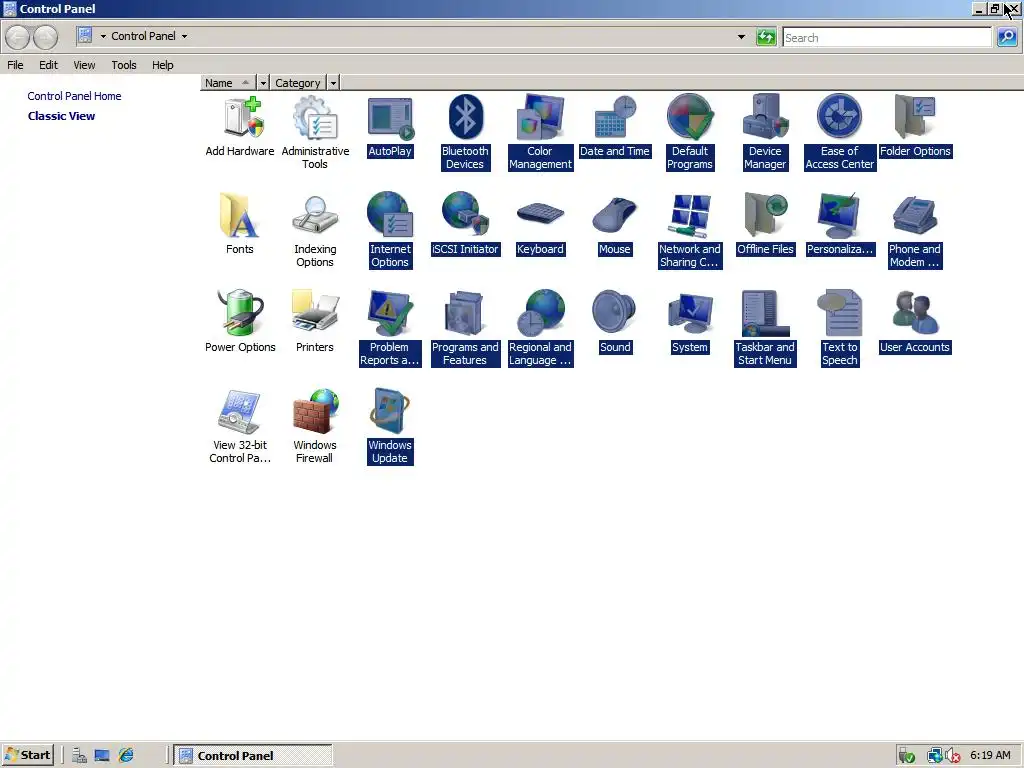Open Network and Sharing Center icon
The width and height of the screenshot is (1024, 768).
690,231
